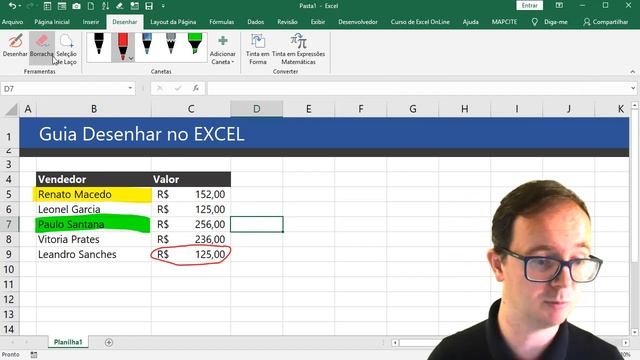Open the Adicionar Caneta dropdown
Image resolution: width=640 pixels, height=360 pixels.
222,49
